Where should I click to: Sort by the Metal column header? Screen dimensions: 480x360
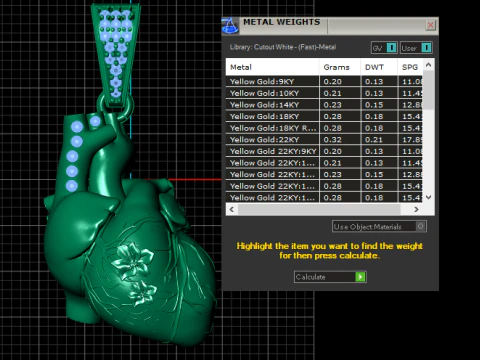pyautogui.click(x=272, y=67)
